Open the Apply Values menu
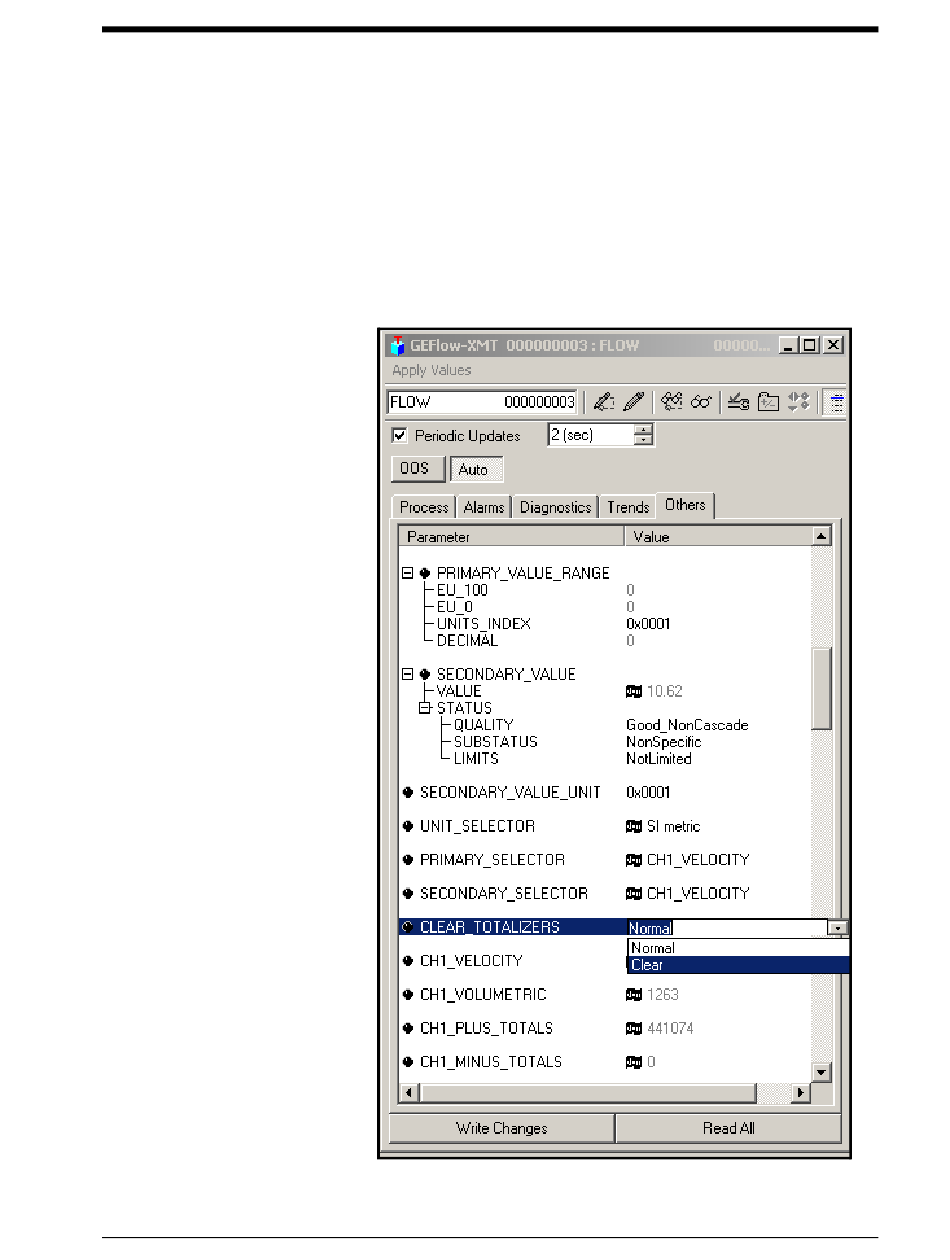The height and width of the screenshot is (1260, 950). tap(431, 370)
